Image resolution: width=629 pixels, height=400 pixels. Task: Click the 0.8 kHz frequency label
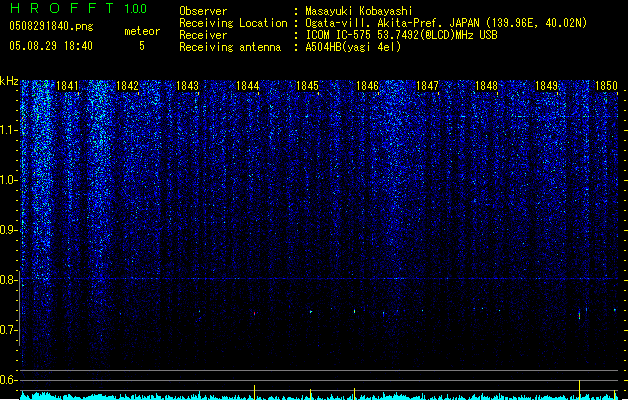[x=8, y=280]
